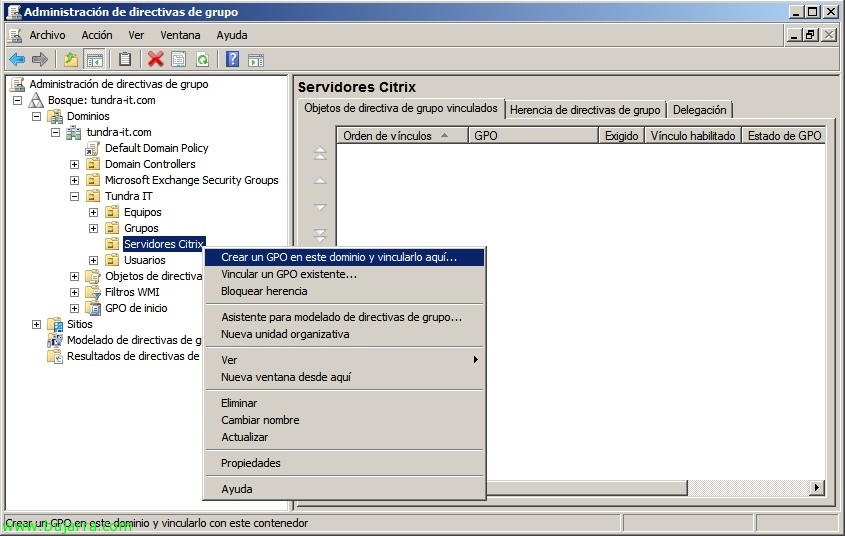The height and width of the screenshot is (536, 845).
Task: Open the Ventana menu
Action: (x=180, y=35)
